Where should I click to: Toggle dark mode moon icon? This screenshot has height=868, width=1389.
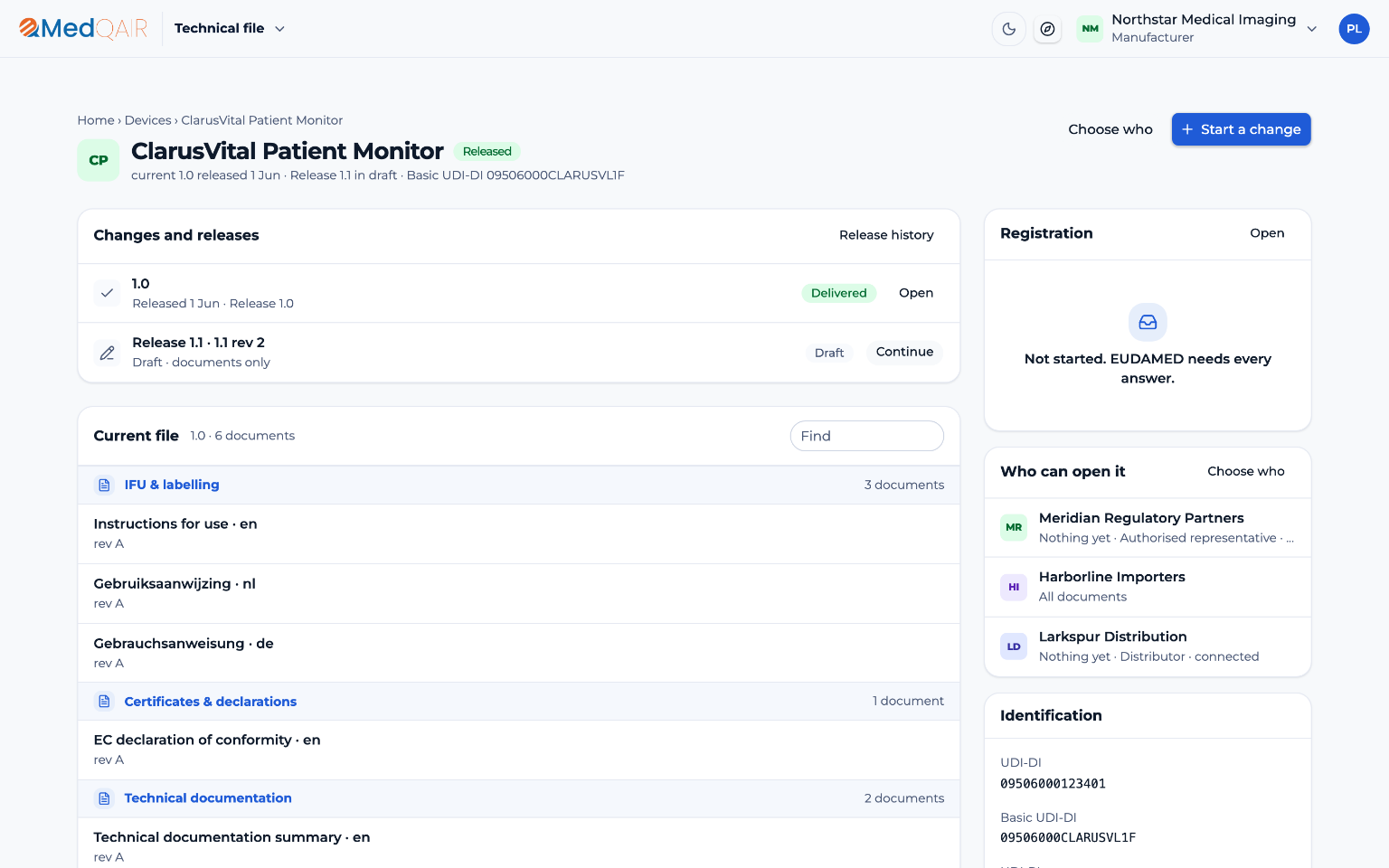1009,29
